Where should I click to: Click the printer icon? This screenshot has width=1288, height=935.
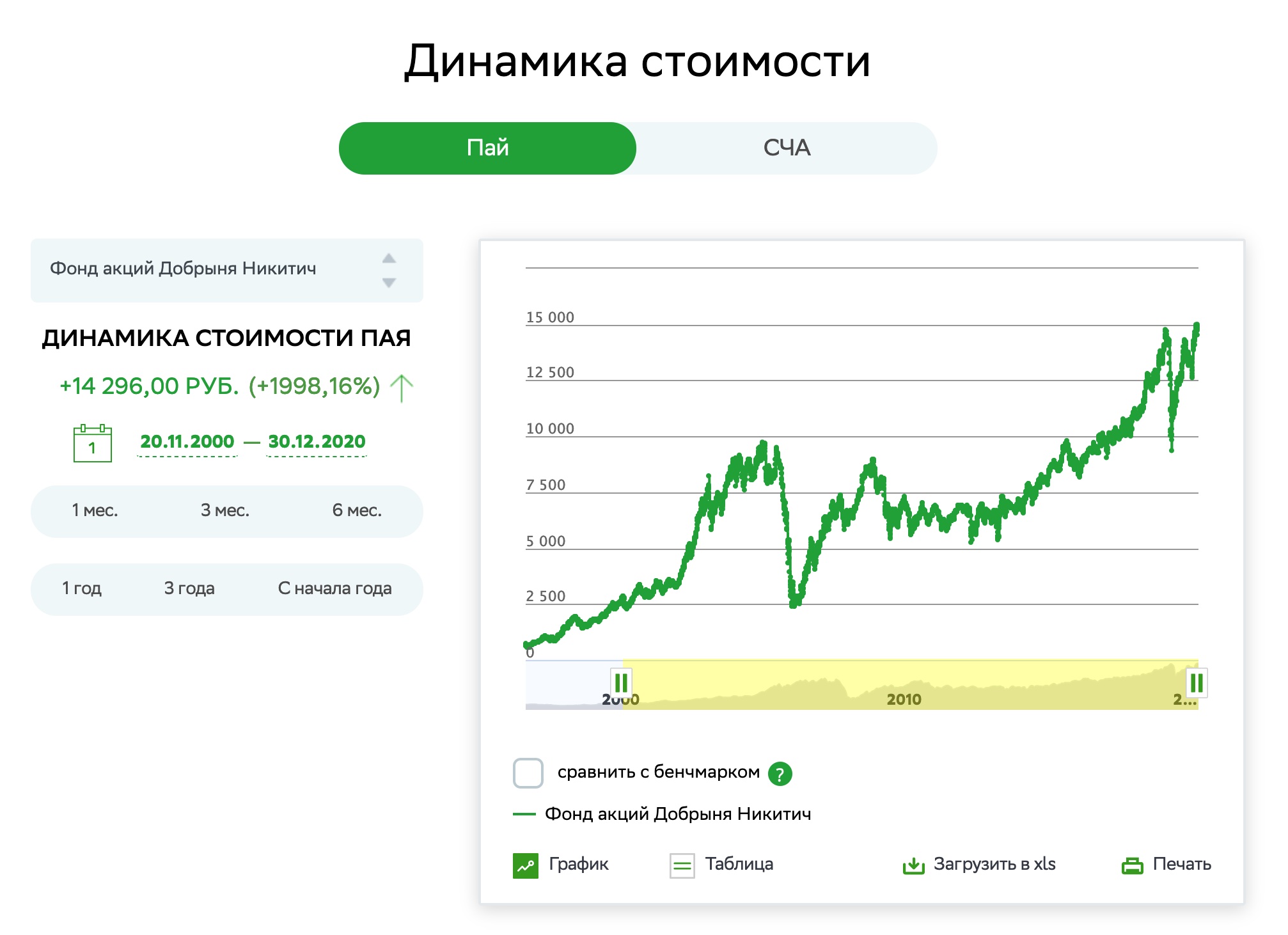[1132, 866]
